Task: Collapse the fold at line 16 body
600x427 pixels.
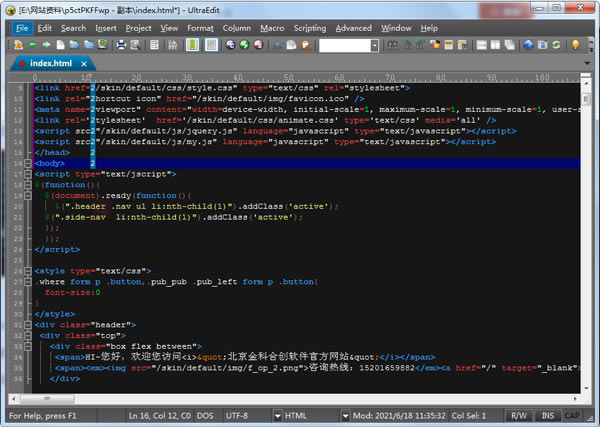Action: [x=28, y=163]
